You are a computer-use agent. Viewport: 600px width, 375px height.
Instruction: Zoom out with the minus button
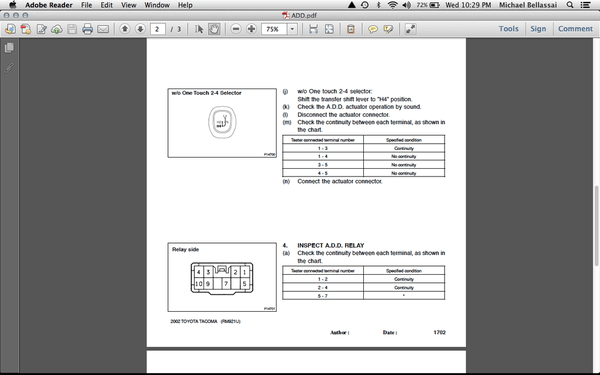(x=236, y=29)
